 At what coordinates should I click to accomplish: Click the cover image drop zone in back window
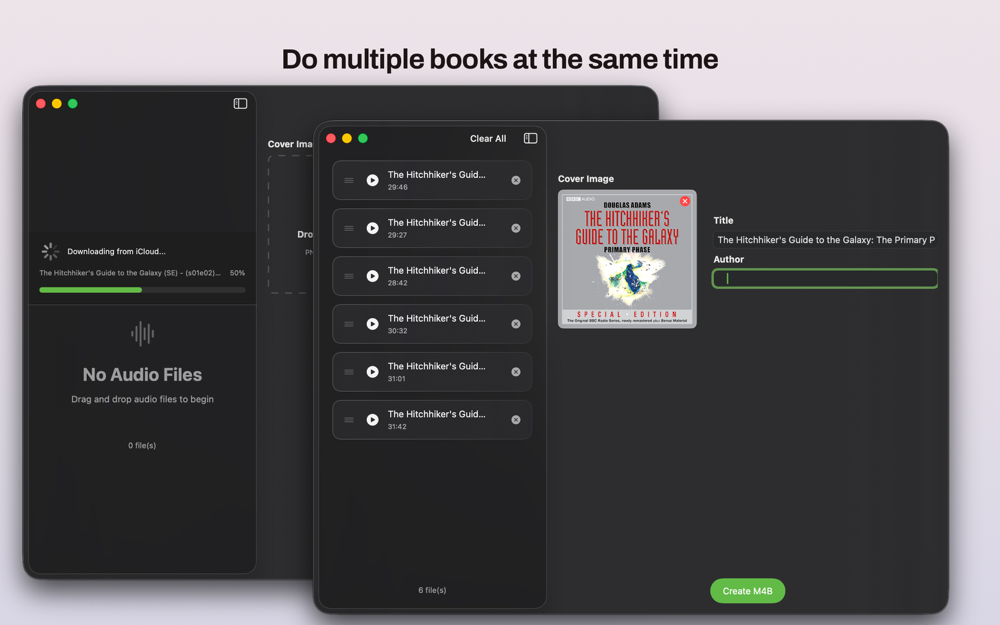[290, 224]
